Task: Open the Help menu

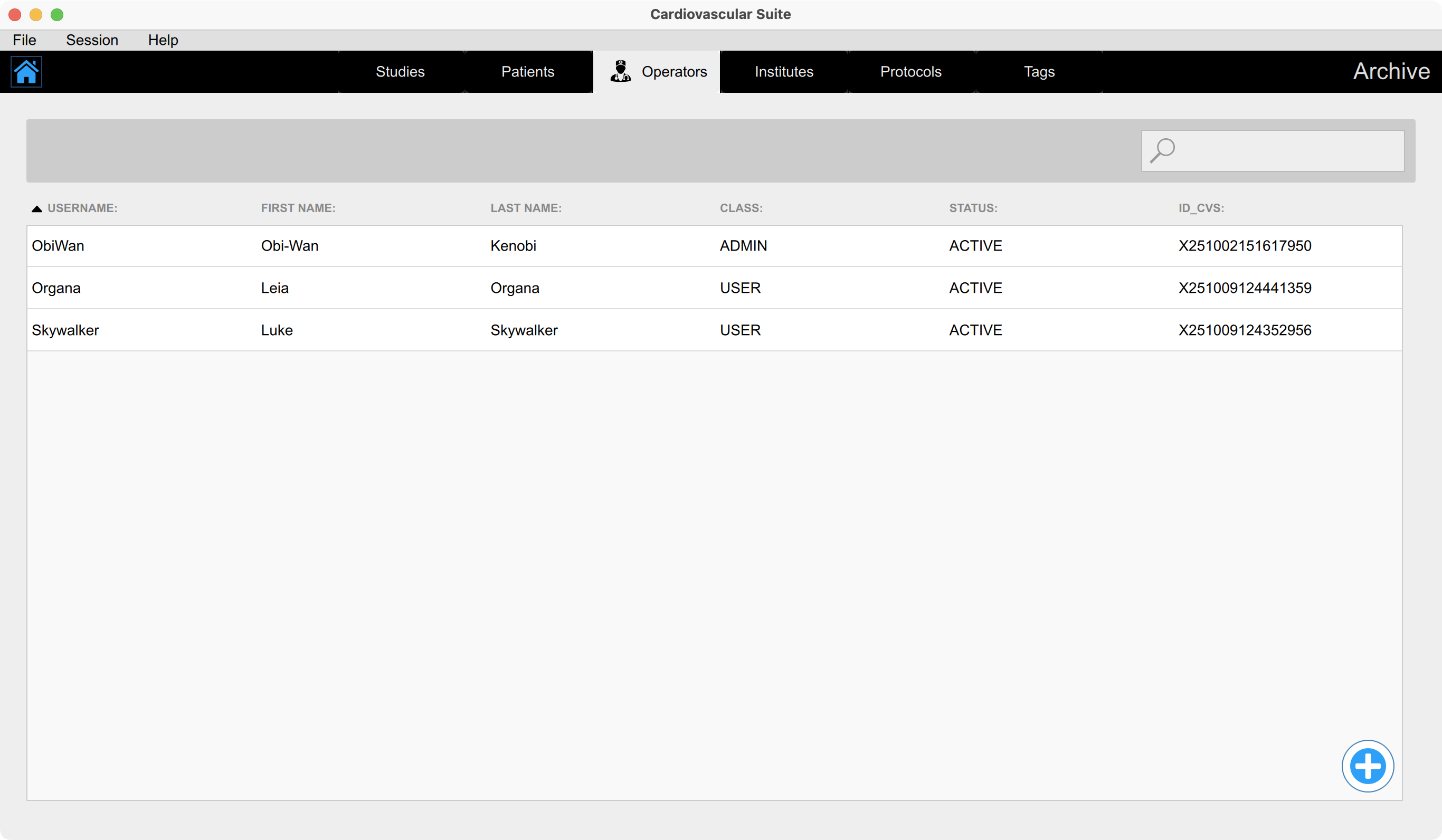Action: (163, 40)
